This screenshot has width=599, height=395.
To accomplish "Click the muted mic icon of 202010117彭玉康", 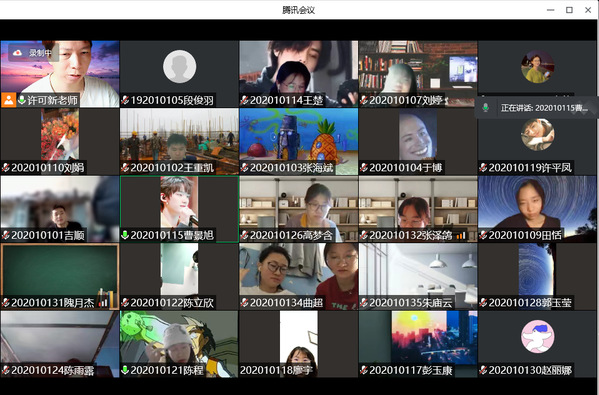I will pos(364,370).
